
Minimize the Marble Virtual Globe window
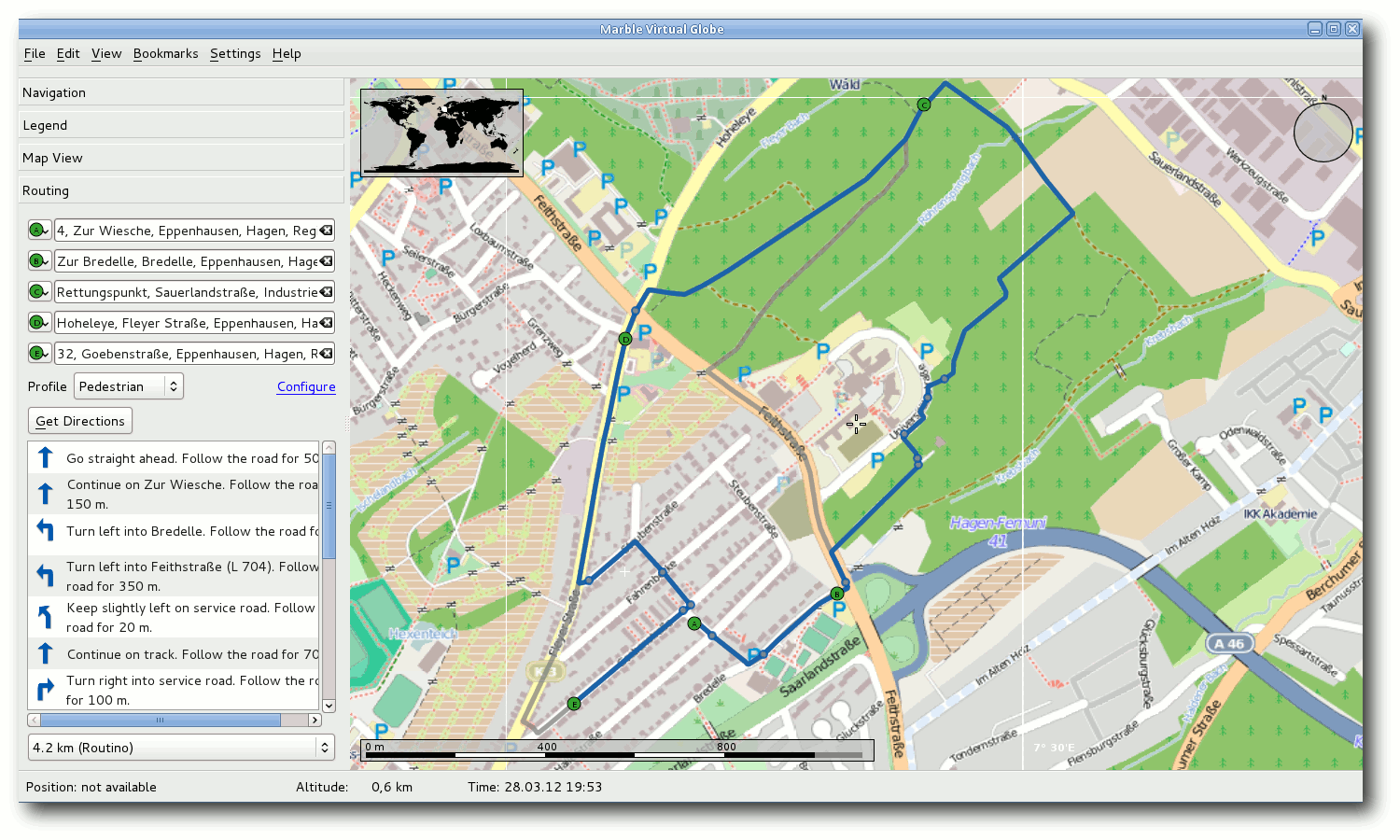[1315, 29]
